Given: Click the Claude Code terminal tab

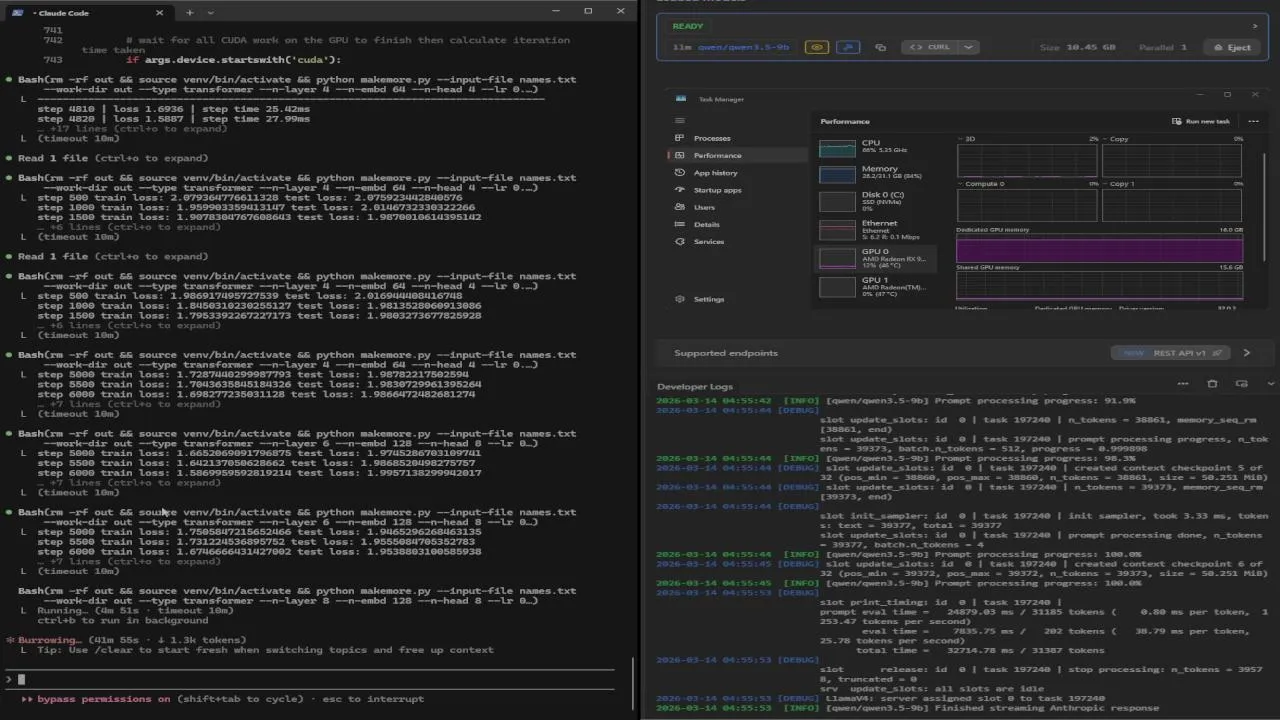Looking at the screenshot, I should [85, 12].
